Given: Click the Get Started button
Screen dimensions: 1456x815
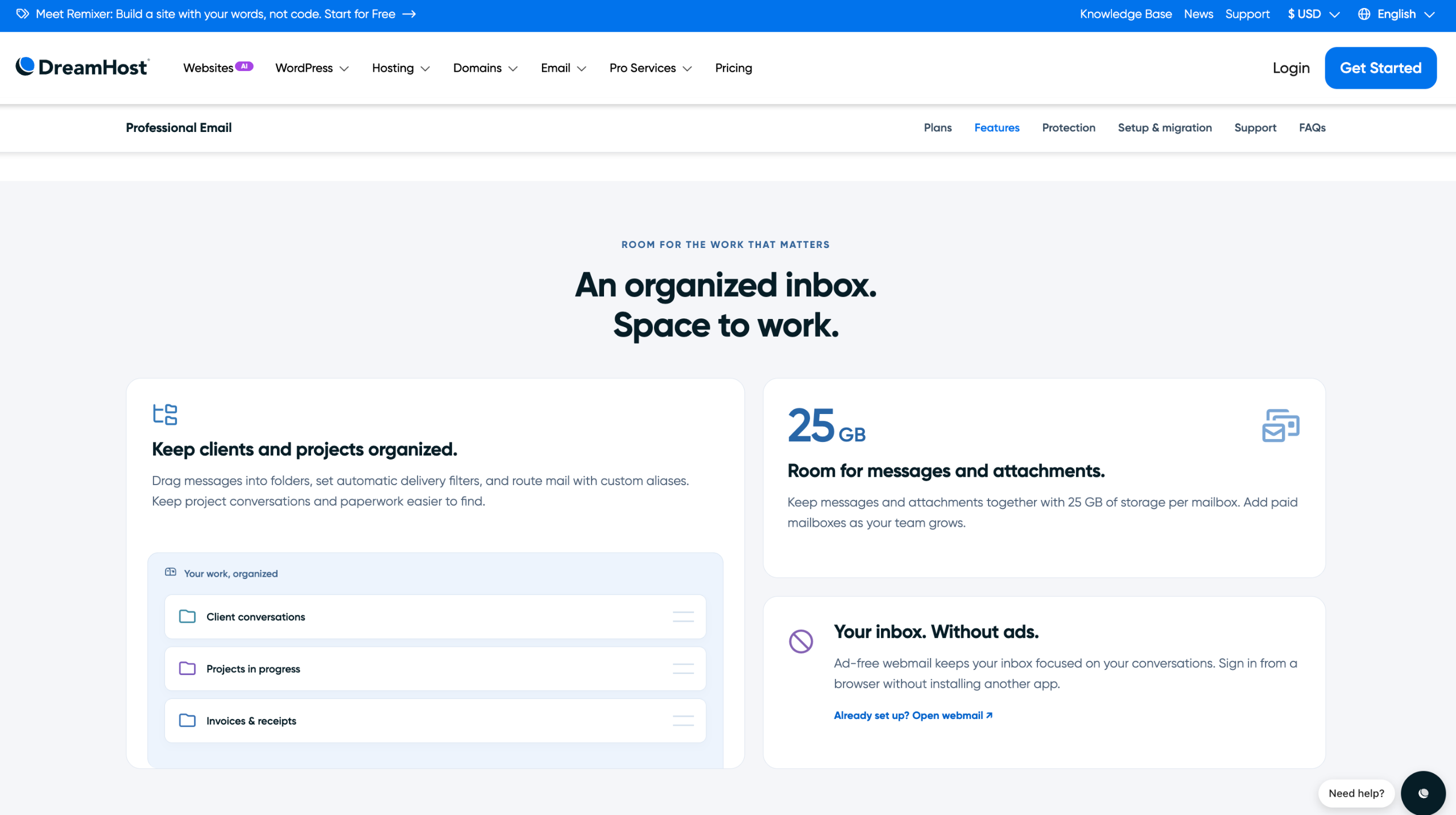Looking at the screenshot, I should (x=1380, y=68).
